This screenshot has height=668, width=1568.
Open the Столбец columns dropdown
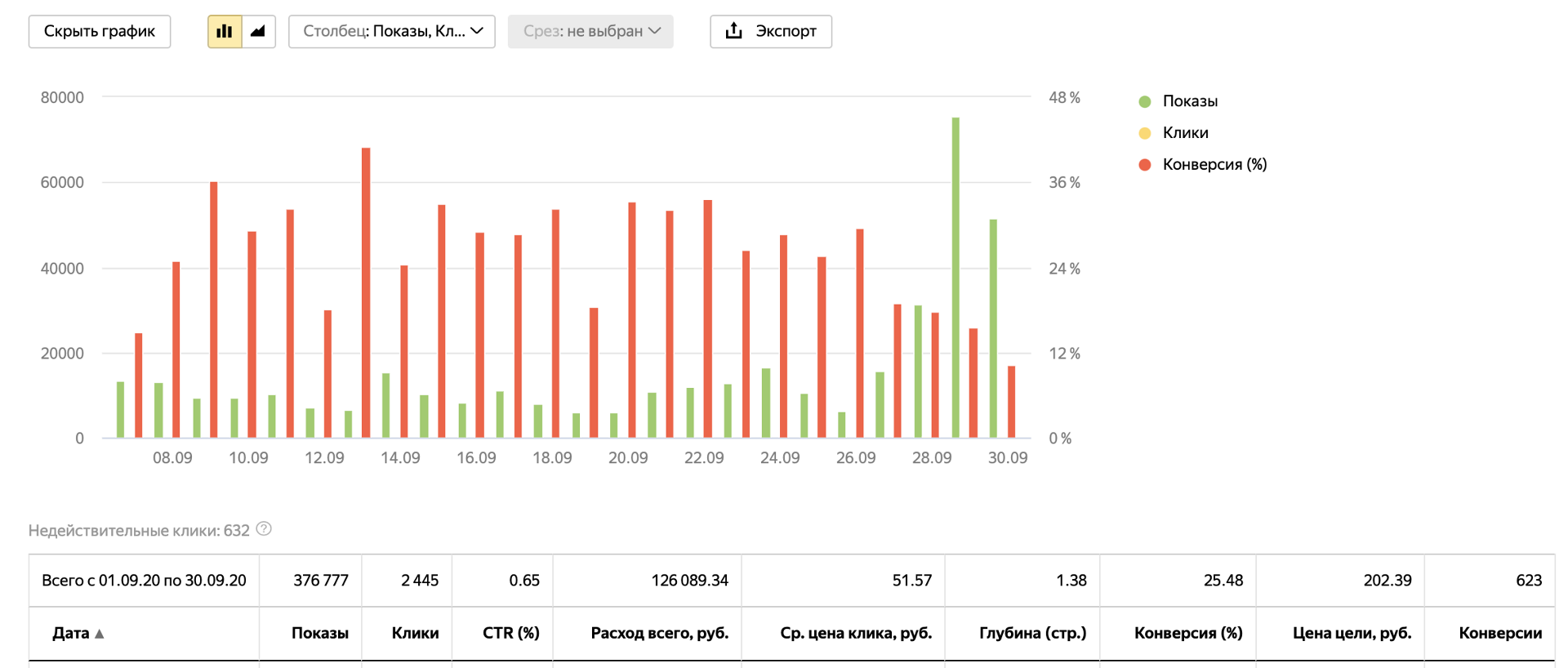pos(392,32)
